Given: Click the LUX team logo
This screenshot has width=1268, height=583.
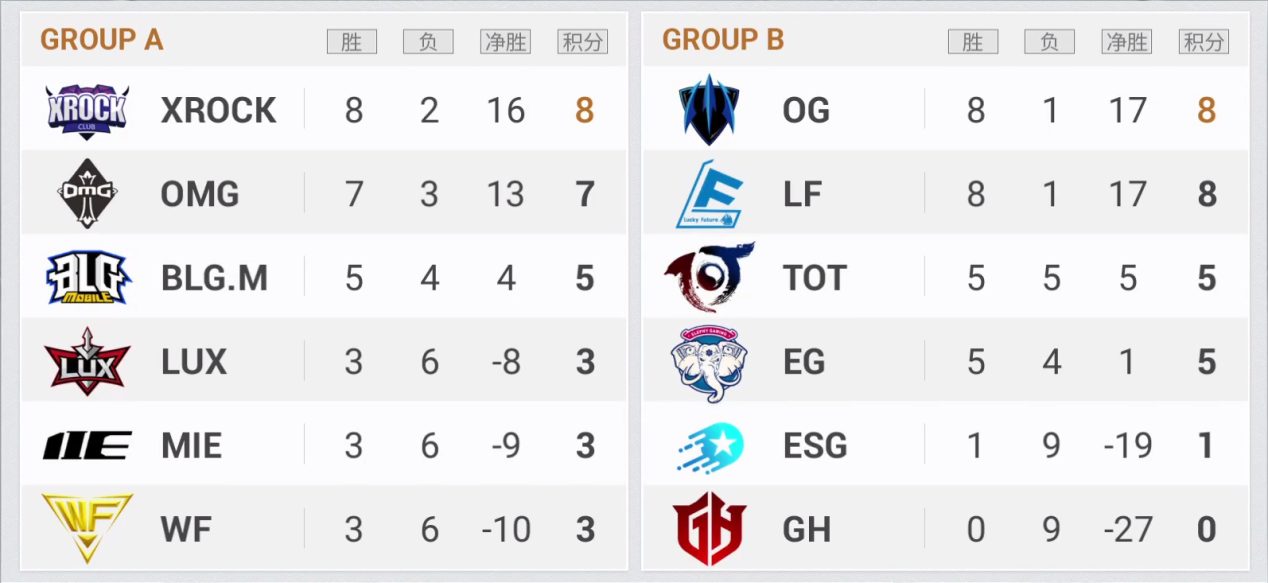Looking at the screenshot, I should click(x=87, y=361).
